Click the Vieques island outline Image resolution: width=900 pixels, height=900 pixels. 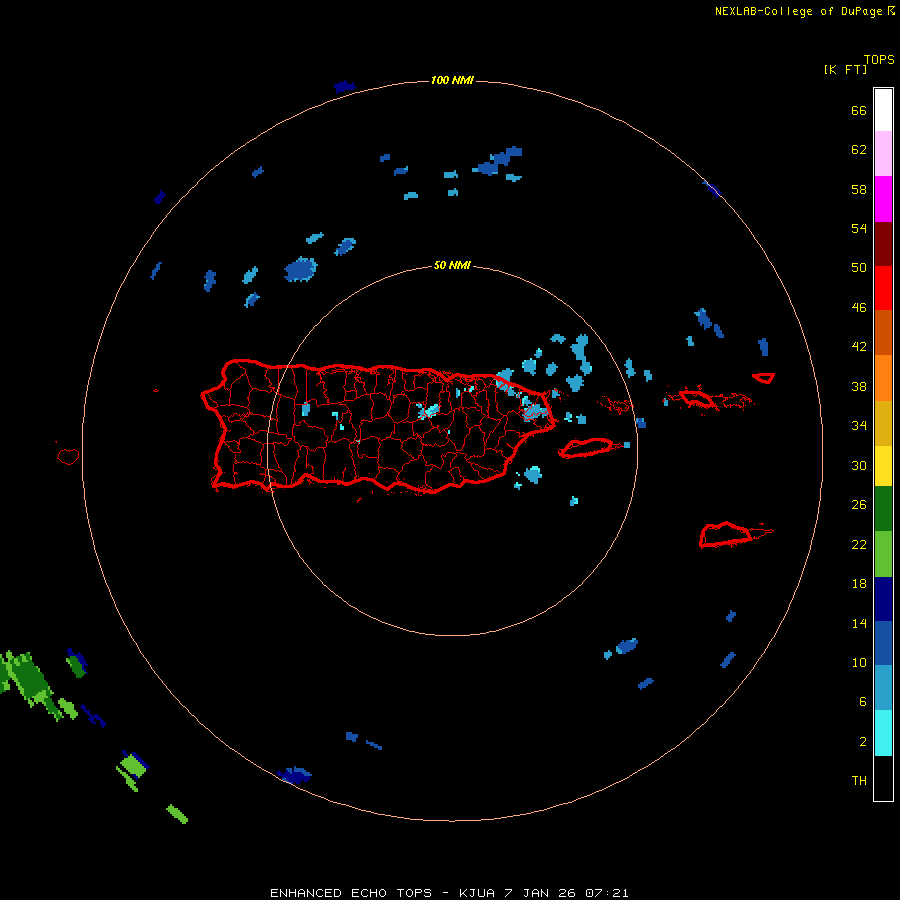(585, 447)
